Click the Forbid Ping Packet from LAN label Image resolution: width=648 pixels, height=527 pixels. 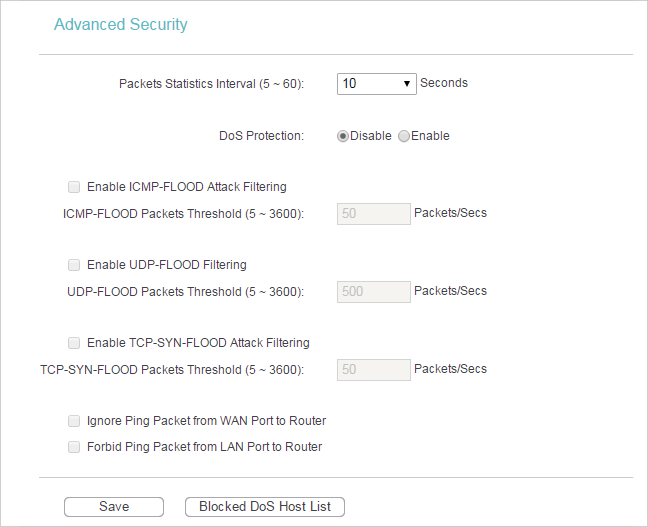(x=205, y=447)
